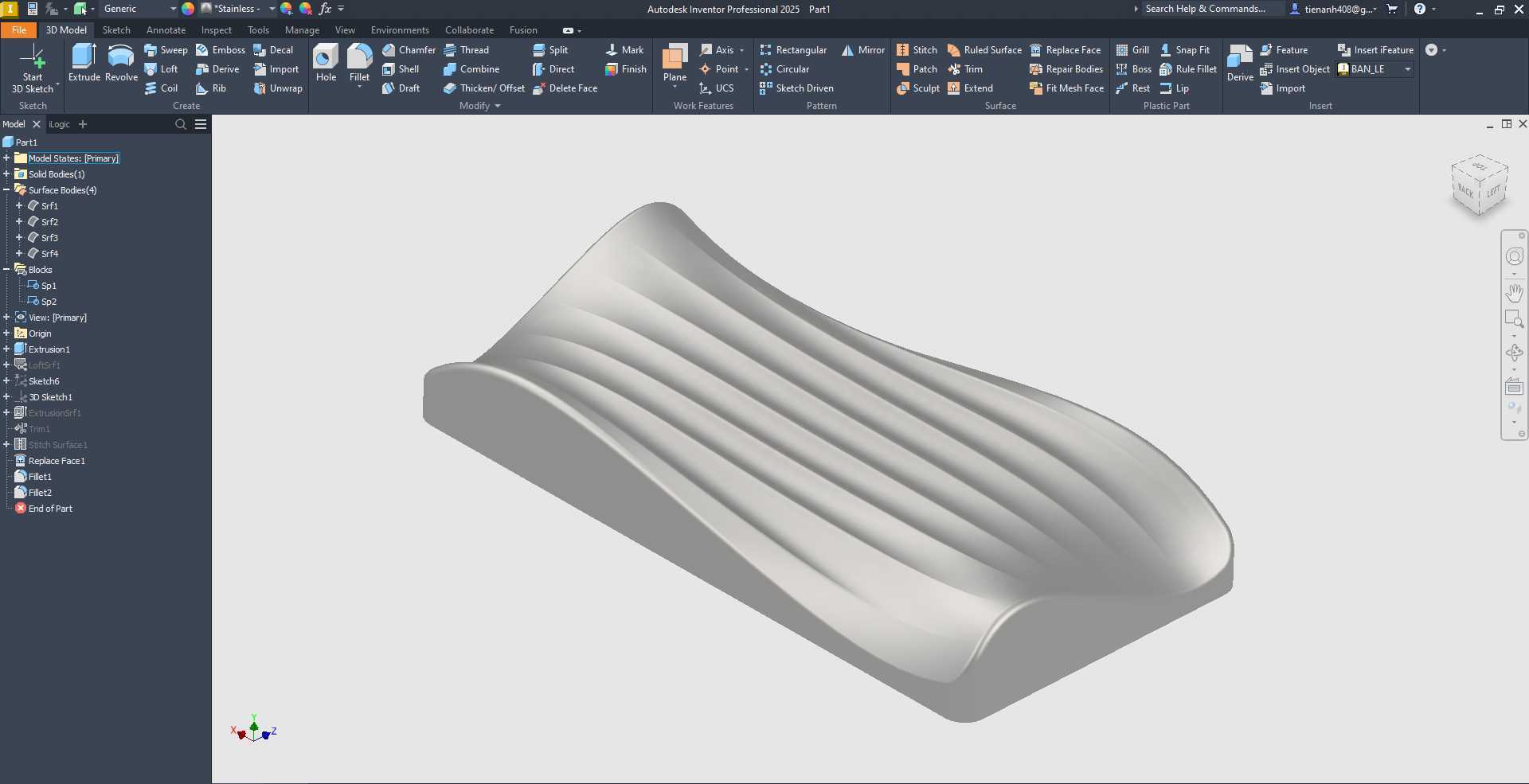Select Replace Face1 in browser
1529x784 pixels.
click(x=57, y=461)
